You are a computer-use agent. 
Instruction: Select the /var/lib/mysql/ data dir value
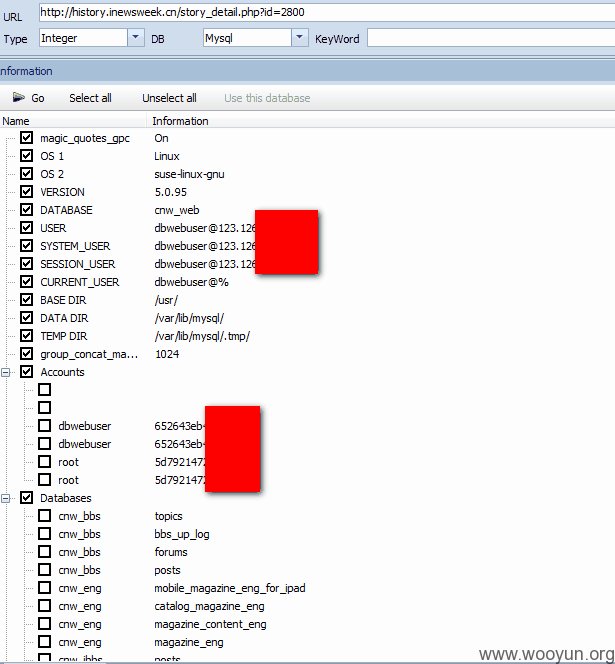click(189, 318)
